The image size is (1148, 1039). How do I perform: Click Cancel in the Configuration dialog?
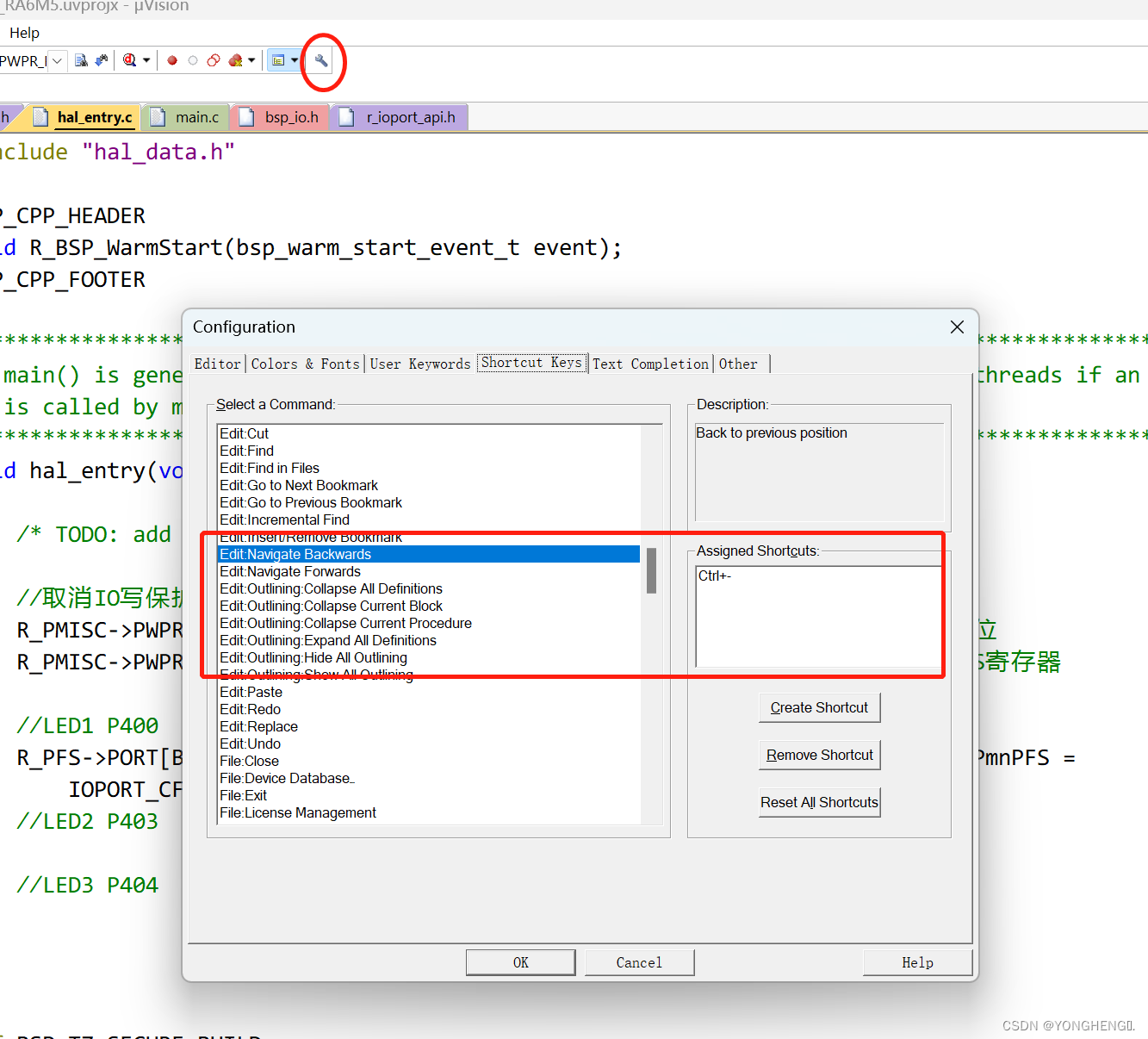point(639,962)
